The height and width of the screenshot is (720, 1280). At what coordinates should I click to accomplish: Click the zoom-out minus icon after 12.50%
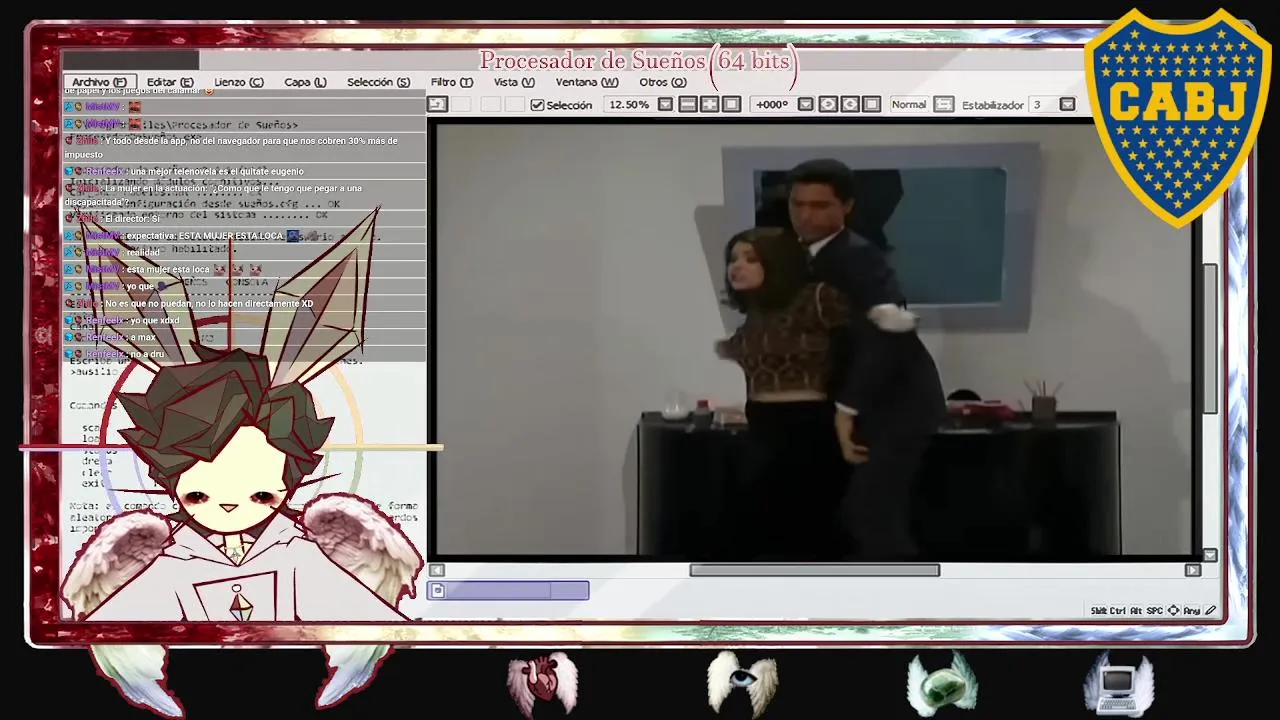tap(688, 104)
